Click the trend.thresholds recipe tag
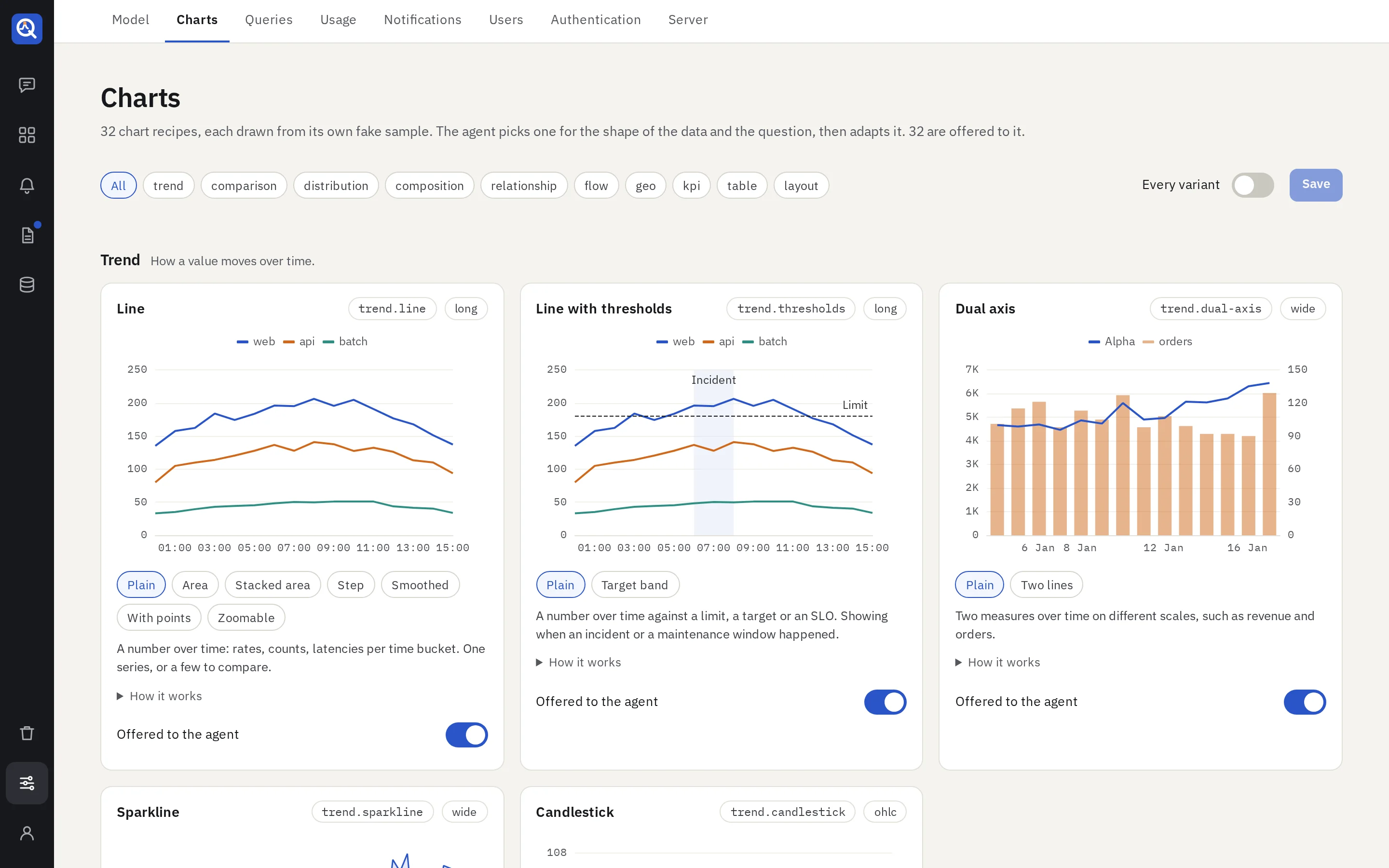Viewport: 1389px width, 868px height. [791, 308]
